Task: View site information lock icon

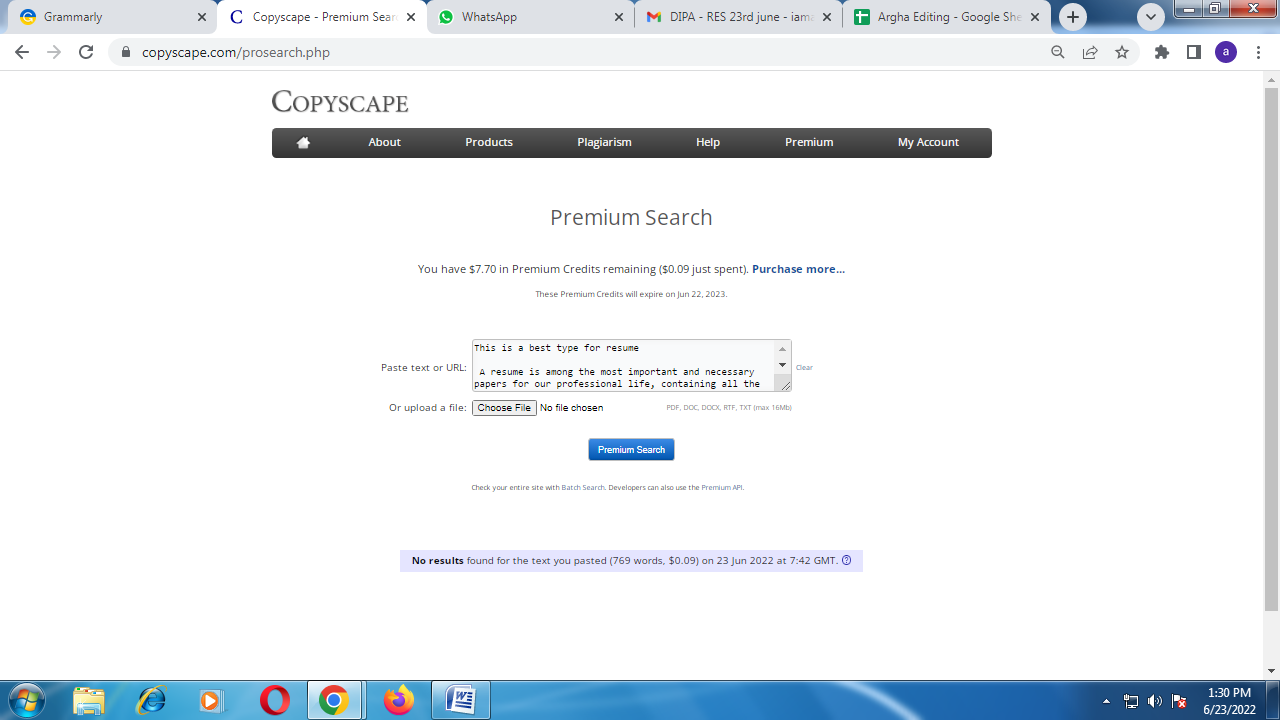Action: point(125,52)
